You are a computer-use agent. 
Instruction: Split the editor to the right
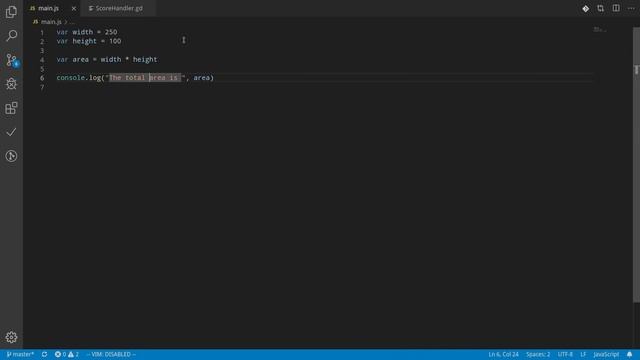[x=616, y=9]
